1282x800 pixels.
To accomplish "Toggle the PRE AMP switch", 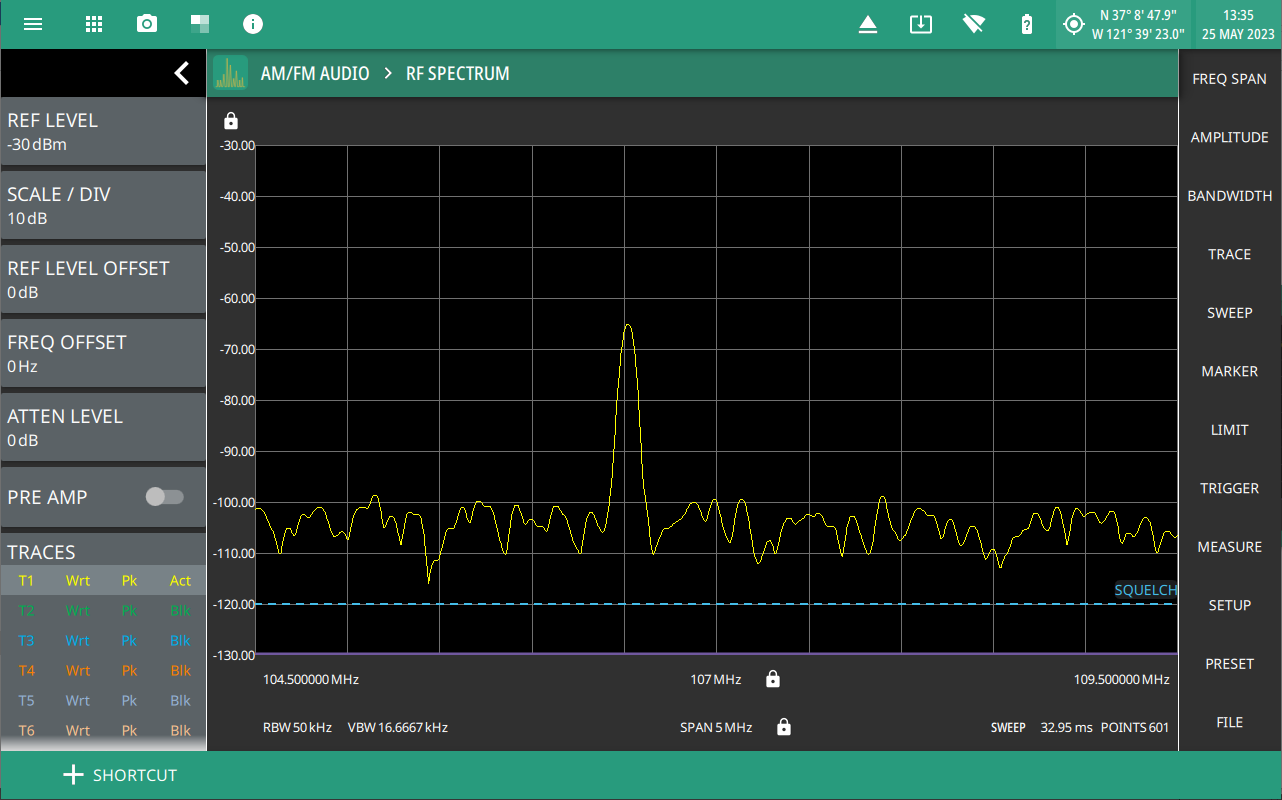I will (165, 497).
